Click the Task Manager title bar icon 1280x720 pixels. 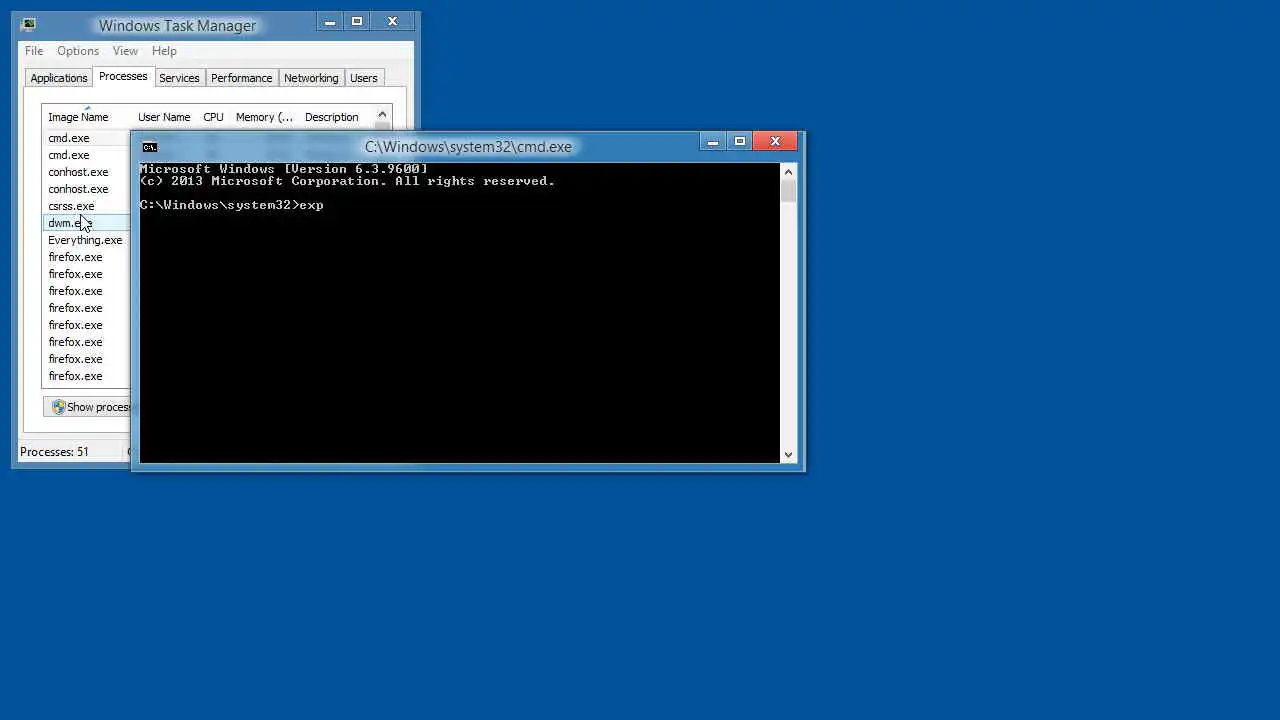point(29,25)
